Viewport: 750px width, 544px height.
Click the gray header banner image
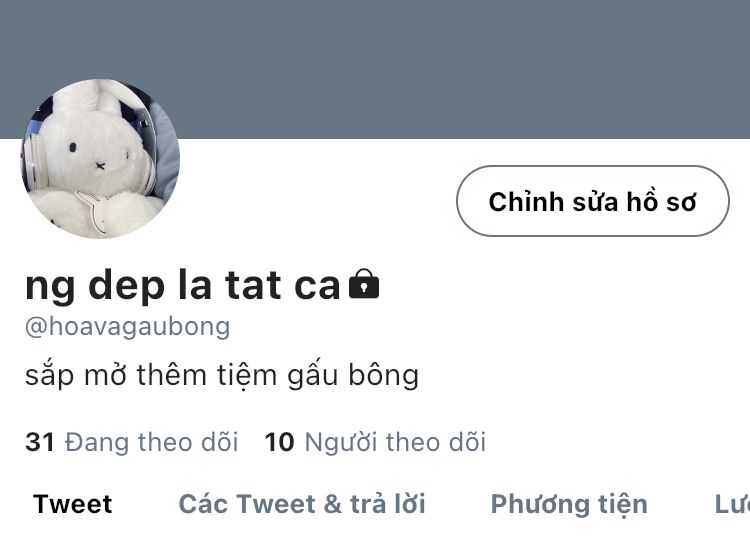coord(375,69)
